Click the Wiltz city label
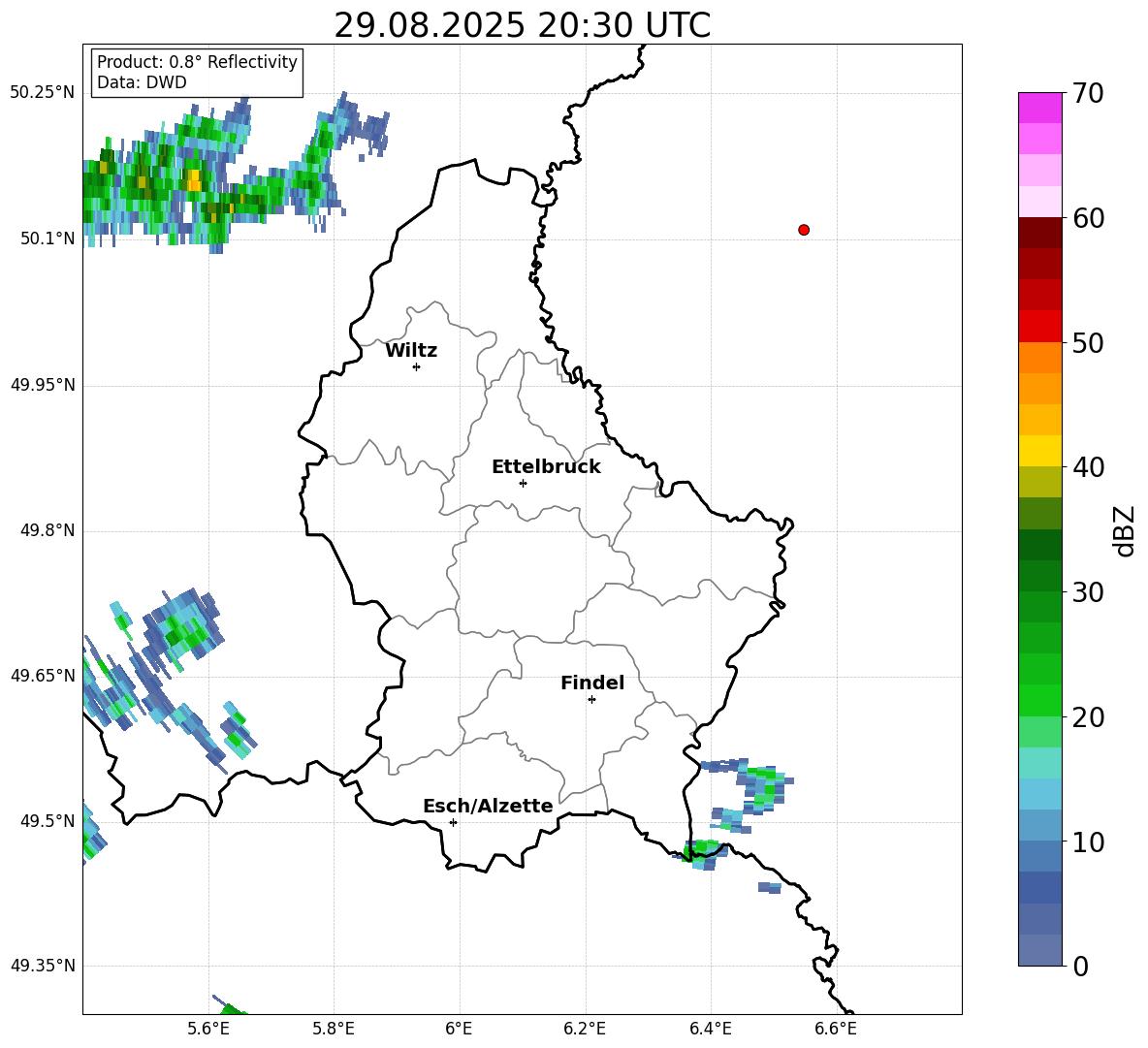Screen dimensions: 1148x1048 point(411,351)
